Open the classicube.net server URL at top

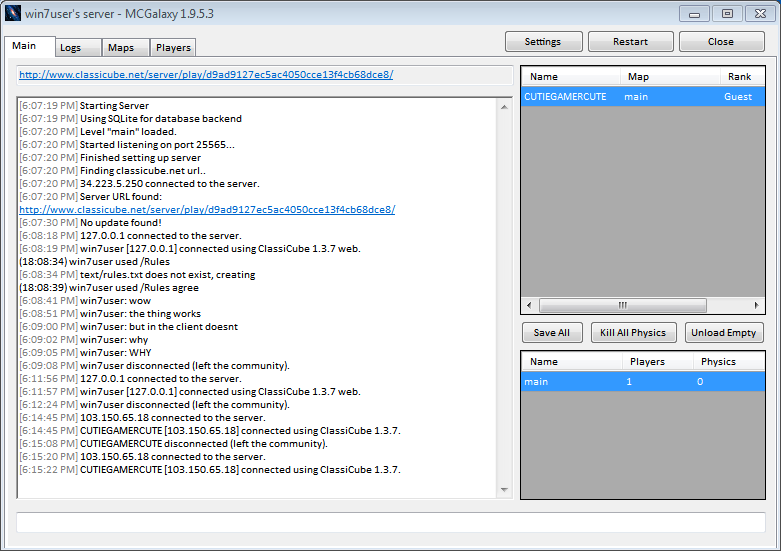[x=206, y=75]
